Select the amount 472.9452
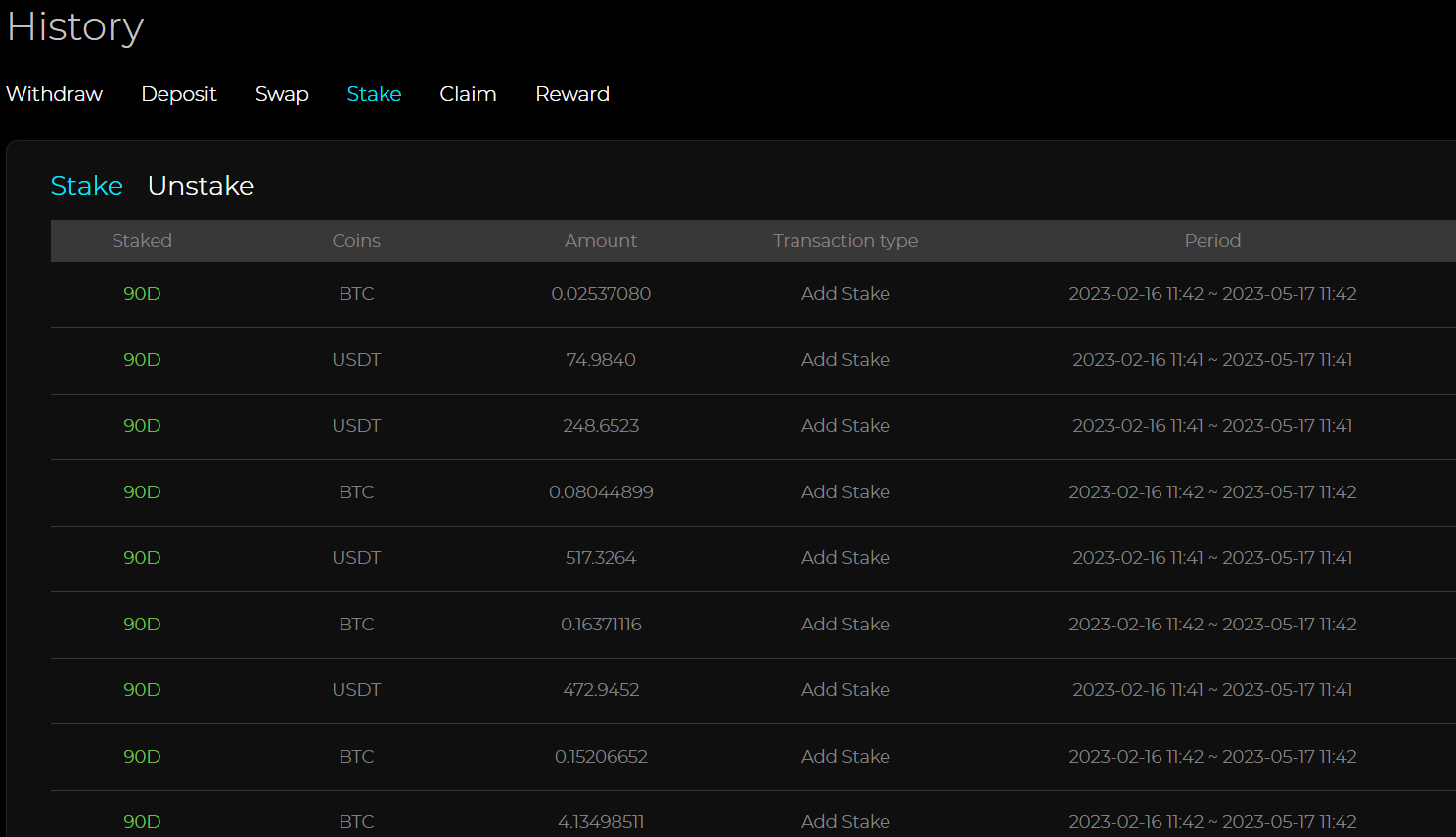1456x837 pixels. coord(601,690)
